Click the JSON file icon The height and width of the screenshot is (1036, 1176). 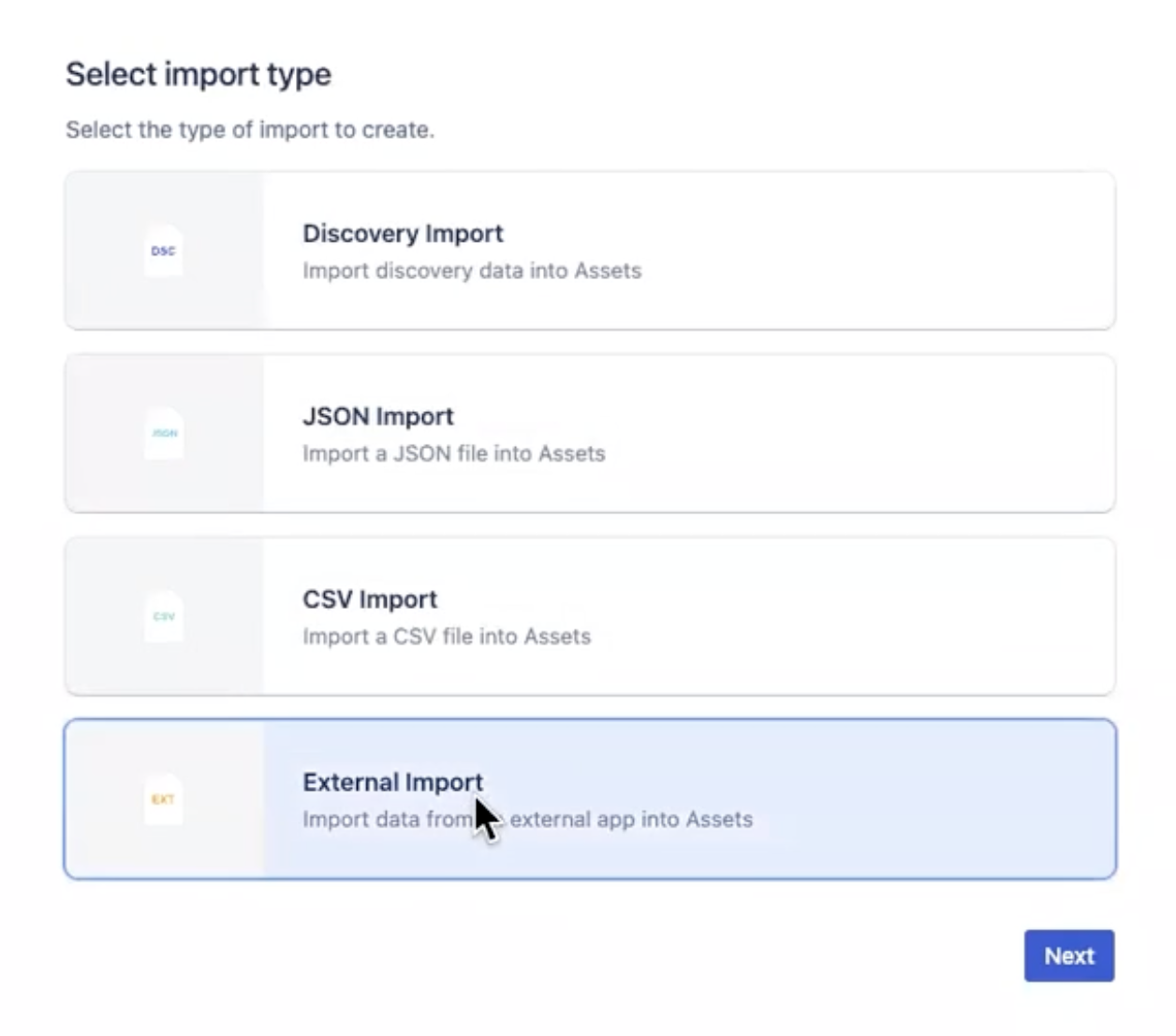(x=164, y=433)
